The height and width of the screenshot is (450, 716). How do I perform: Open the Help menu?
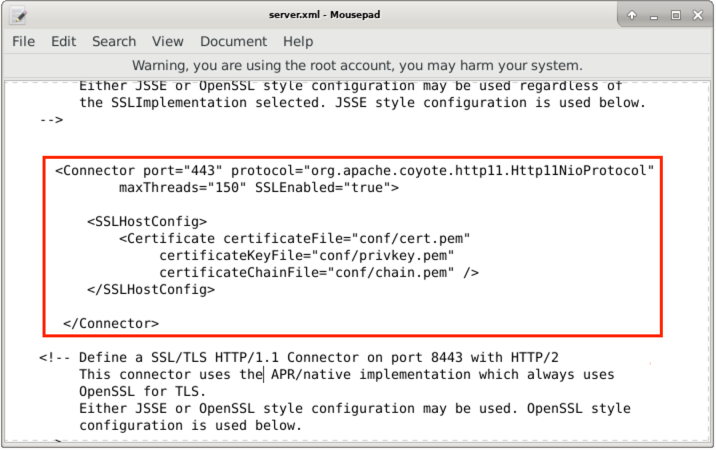(298, 42)
